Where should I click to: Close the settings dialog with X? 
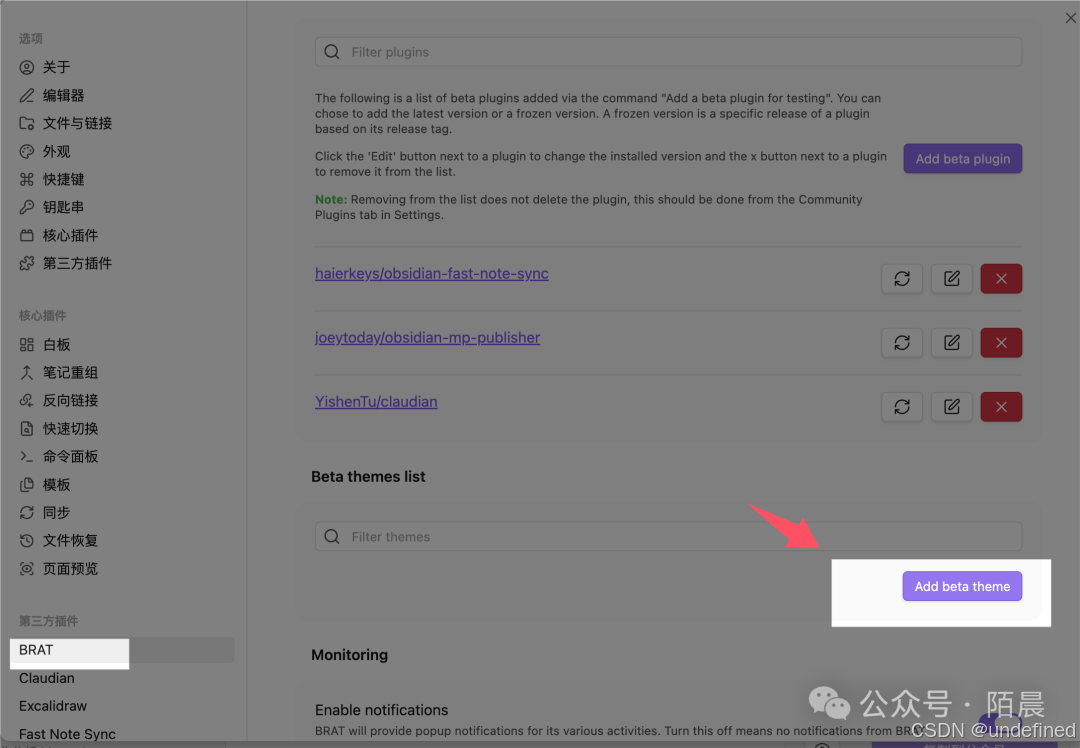[1071, 18]
